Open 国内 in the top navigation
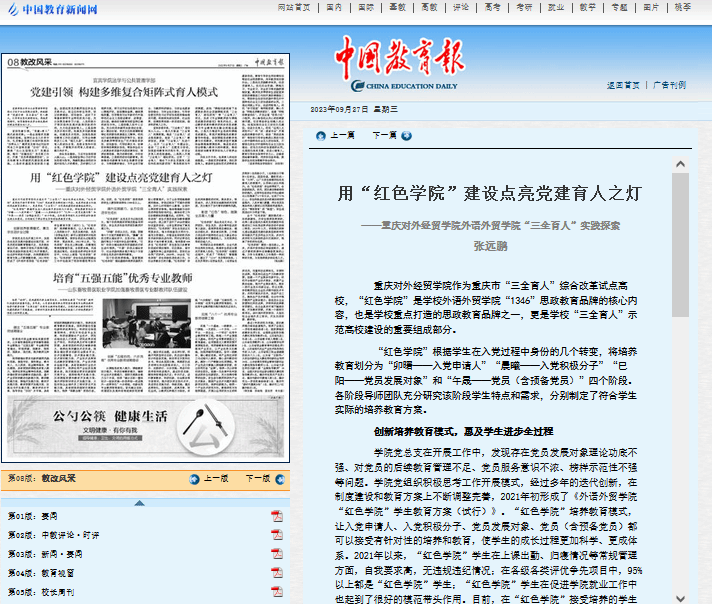The image size is (712, 604). (335, 7)
